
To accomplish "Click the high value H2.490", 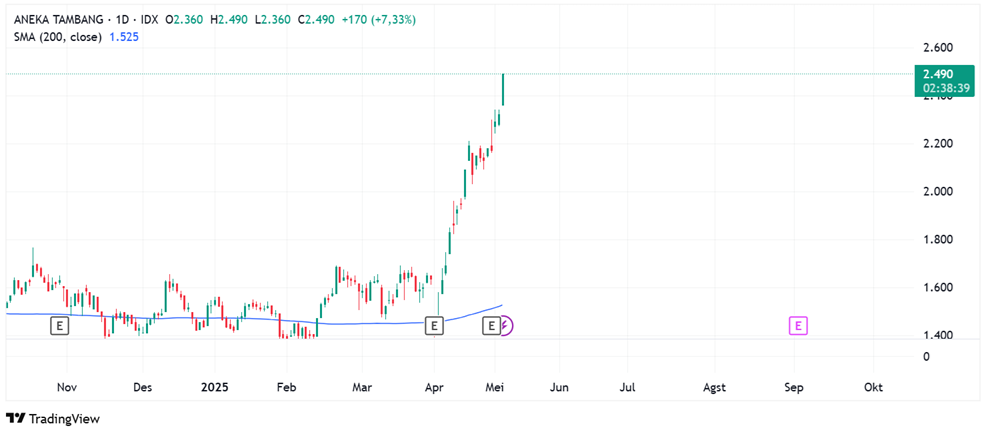I will [x=229, y=20].
